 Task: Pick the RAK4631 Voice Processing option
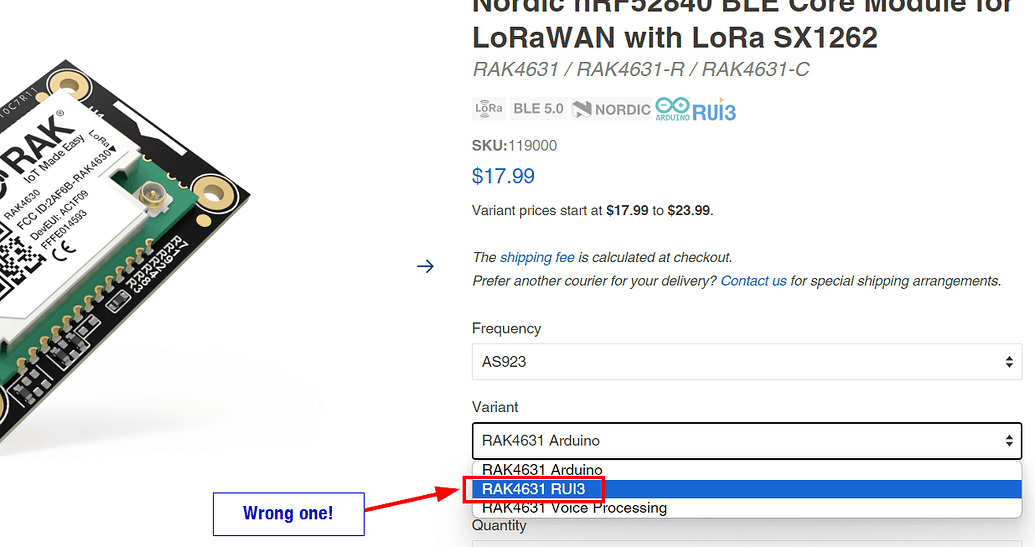tap(574, 508)
